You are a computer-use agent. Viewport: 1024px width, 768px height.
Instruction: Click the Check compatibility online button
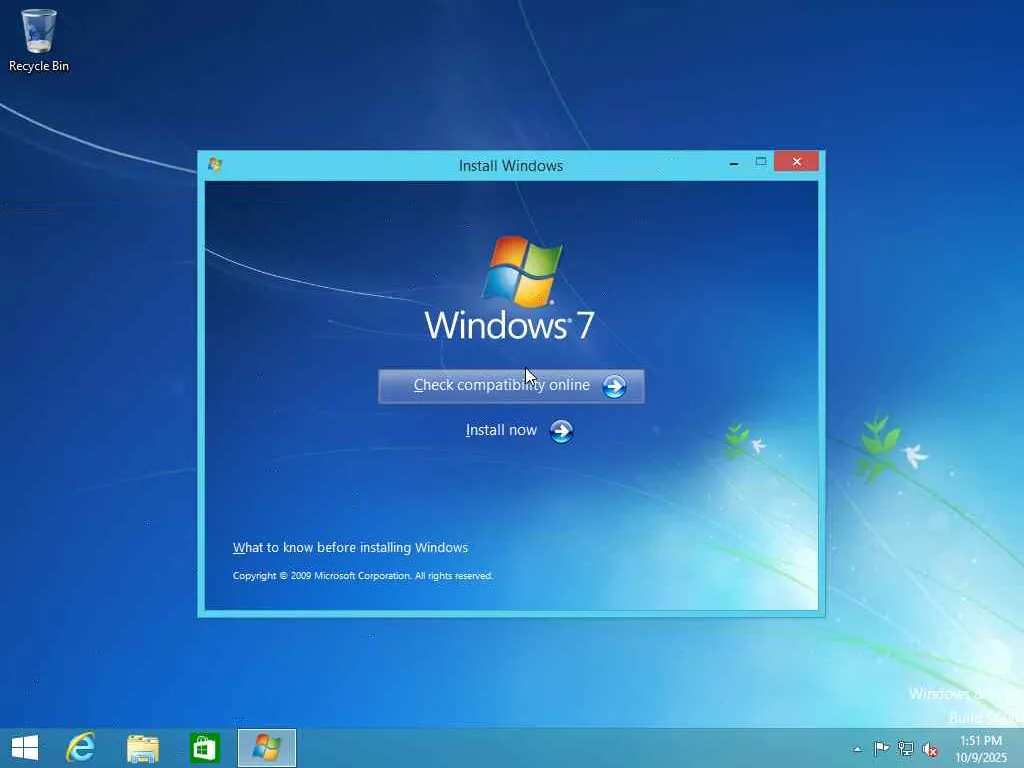coord(511,386)
